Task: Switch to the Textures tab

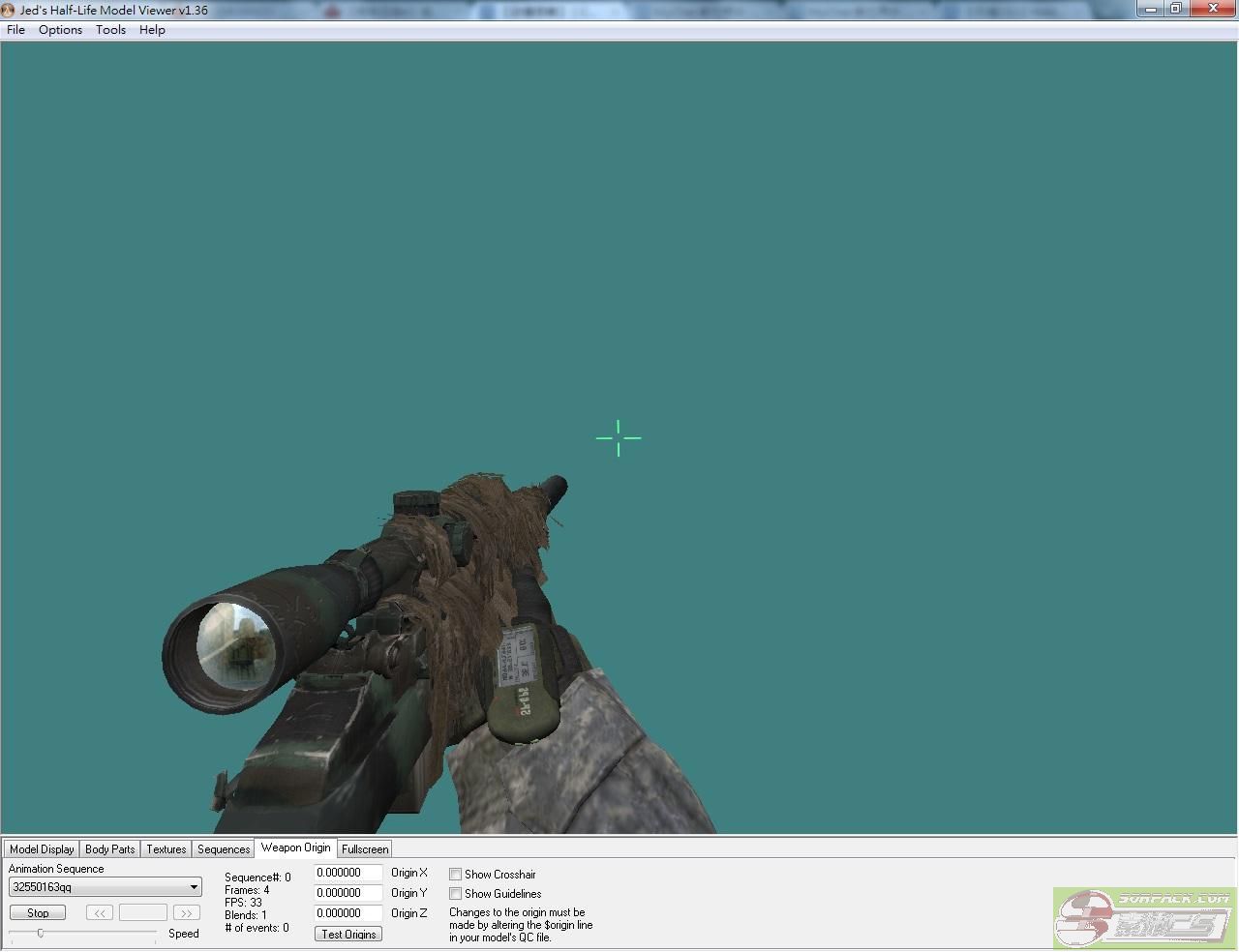Action: tap(166, 849)
